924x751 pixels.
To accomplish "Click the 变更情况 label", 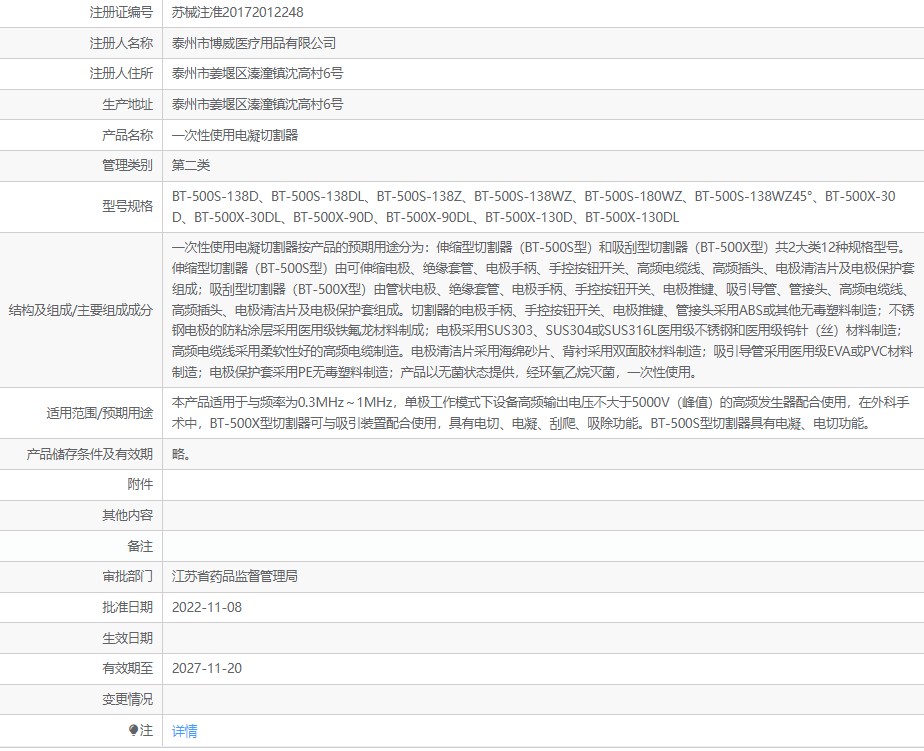I will pyautogui.click(x=128, y=699).
